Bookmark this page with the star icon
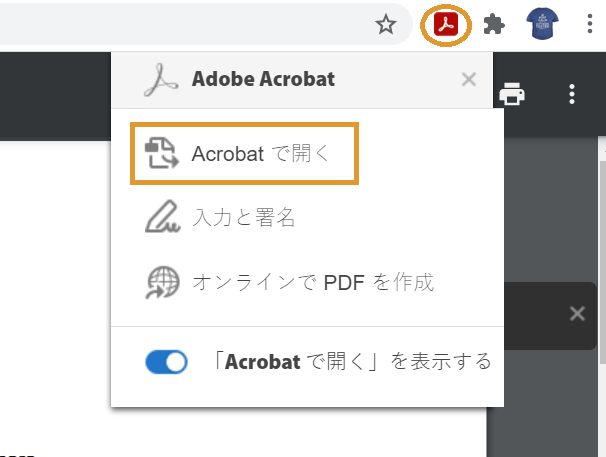The width and height of the screenshot is (606, 457). pos(386,24)
